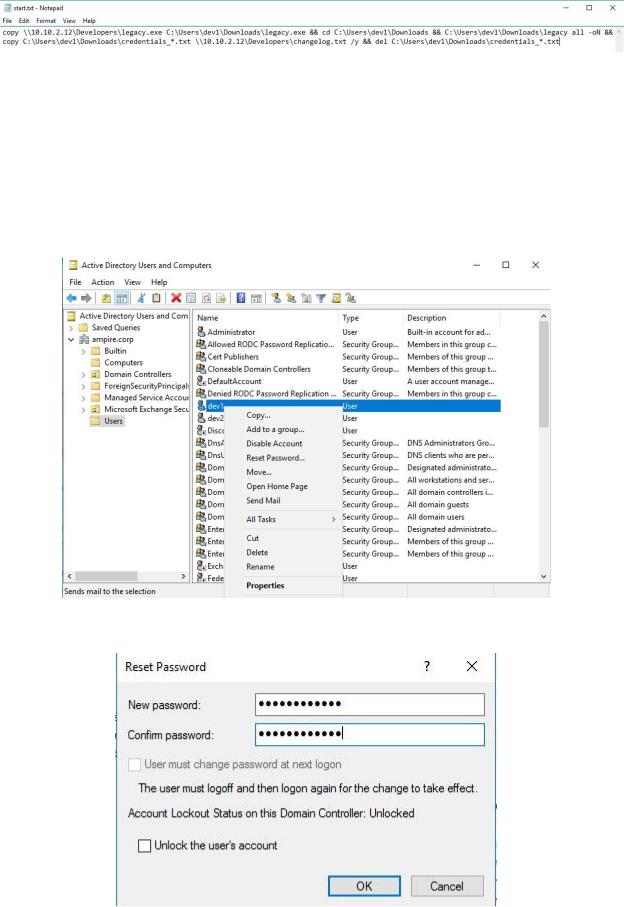Image resolution: width=624 pixels, height=907 pixels.
Task: Open the All Tasks submenu
Action: pos(283,519)
